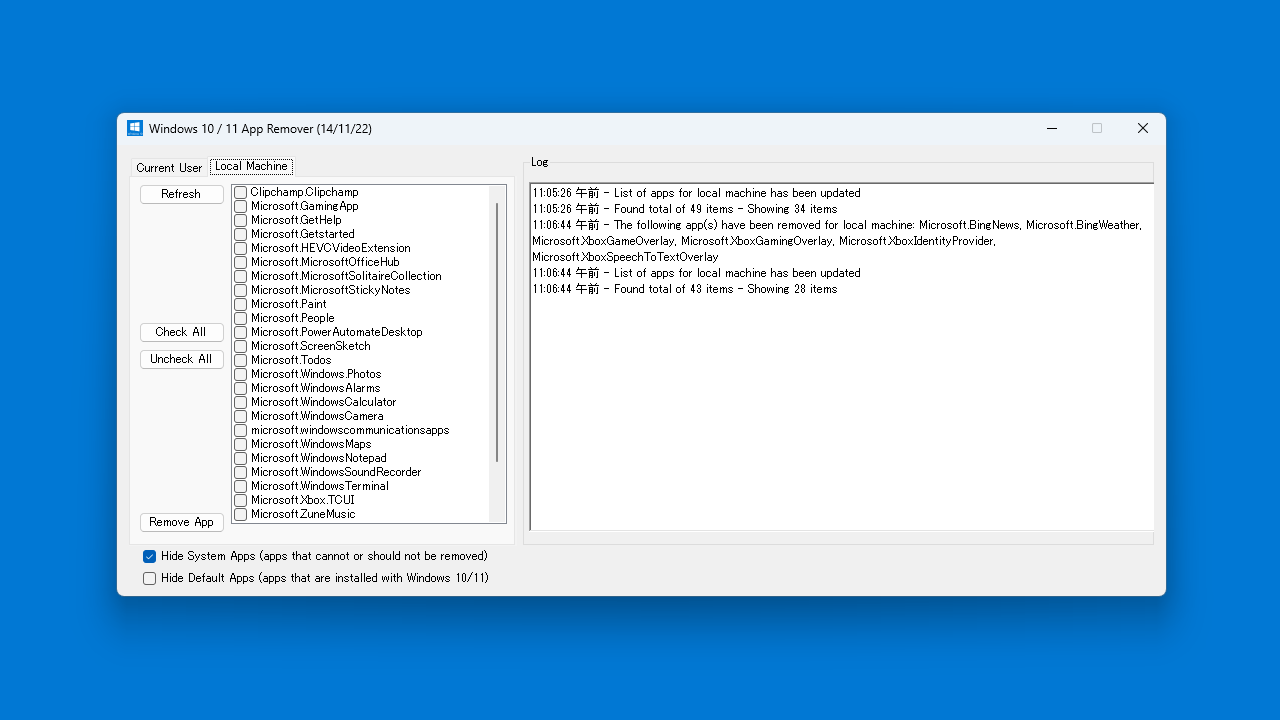
Task: Check Microsoft.Windows.Photos checkbox
Action: (241, 374)
